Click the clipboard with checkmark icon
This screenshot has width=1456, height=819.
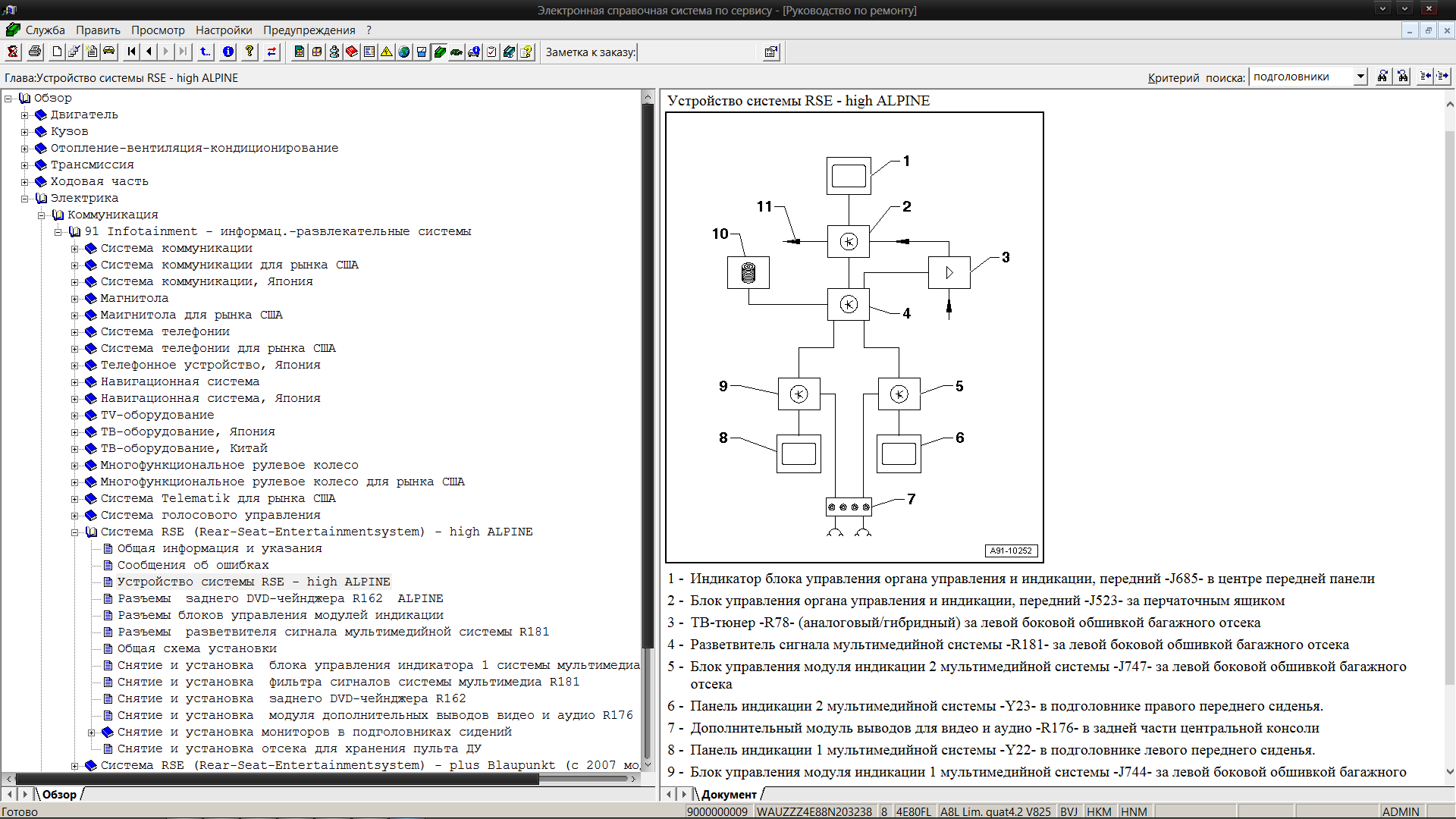[x=491, y=52]
